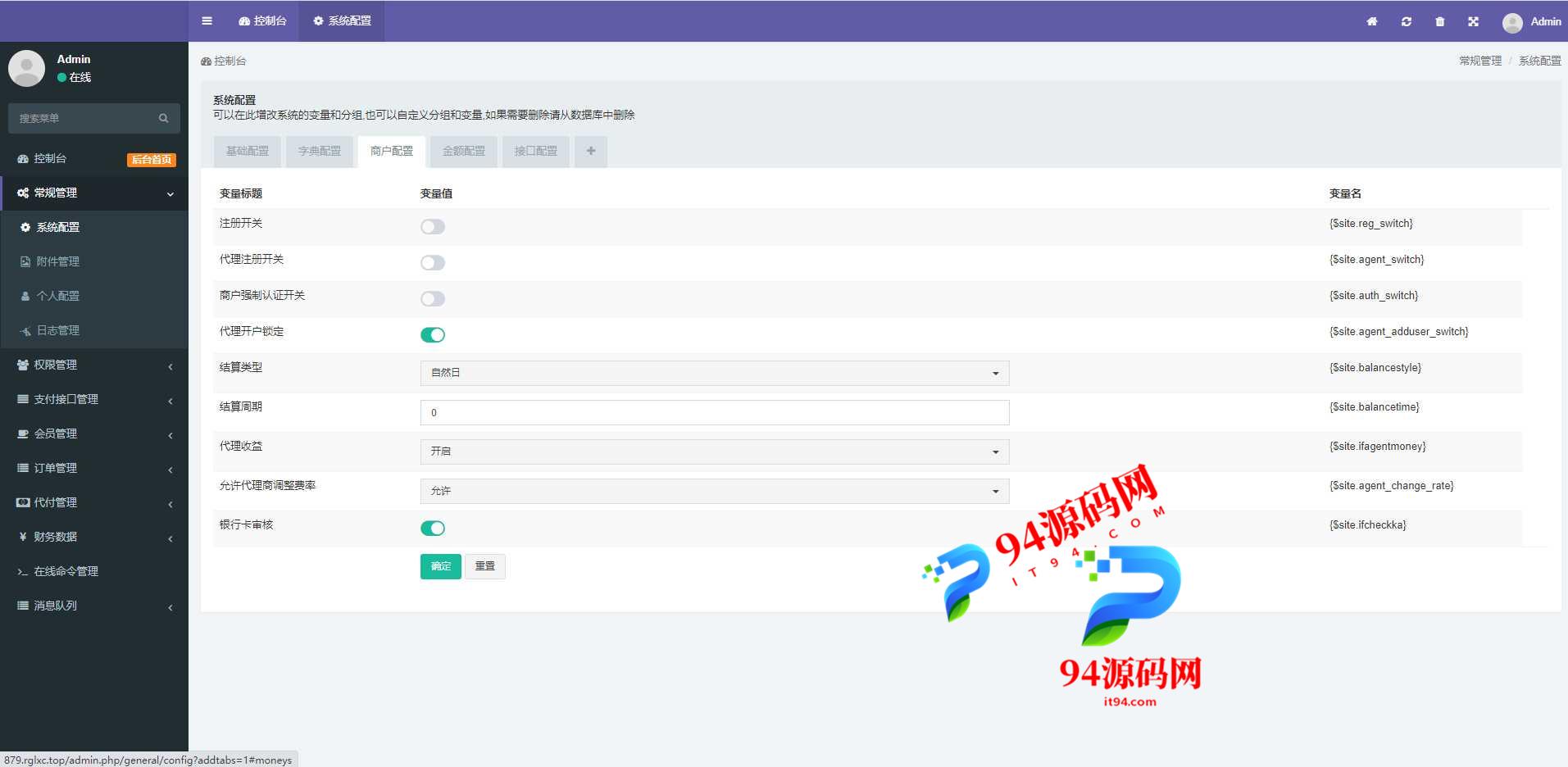Click the 重置 reset button

485,566
